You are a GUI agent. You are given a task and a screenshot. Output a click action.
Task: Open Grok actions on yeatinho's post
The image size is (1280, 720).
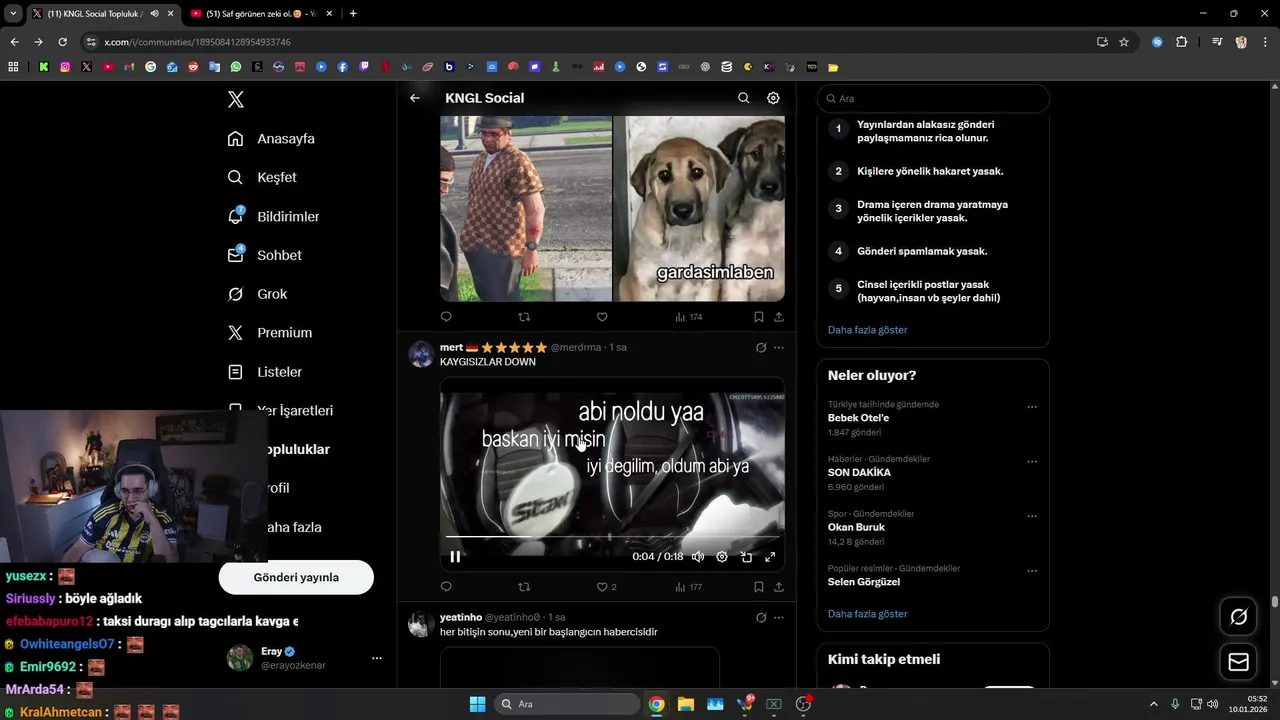coord(761,617)
